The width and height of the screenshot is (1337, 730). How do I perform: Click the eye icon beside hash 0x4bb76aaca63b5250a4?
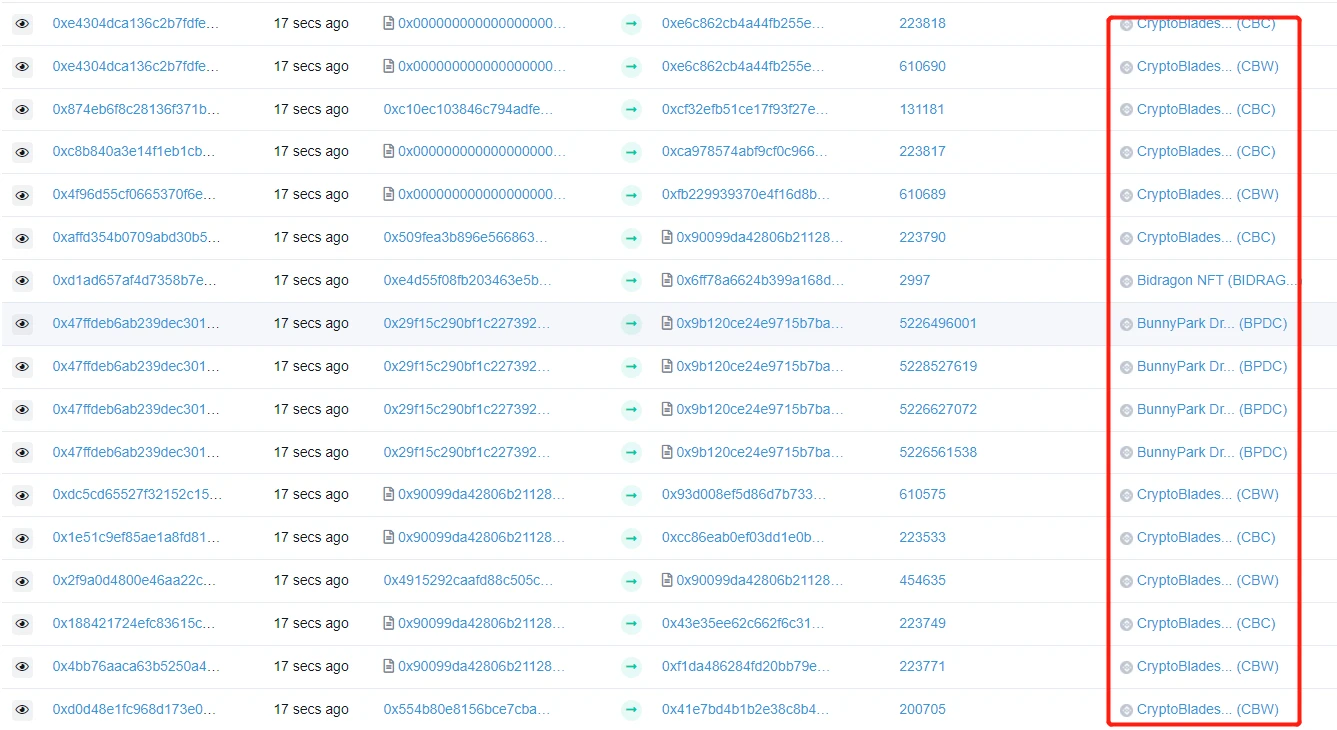22,667
